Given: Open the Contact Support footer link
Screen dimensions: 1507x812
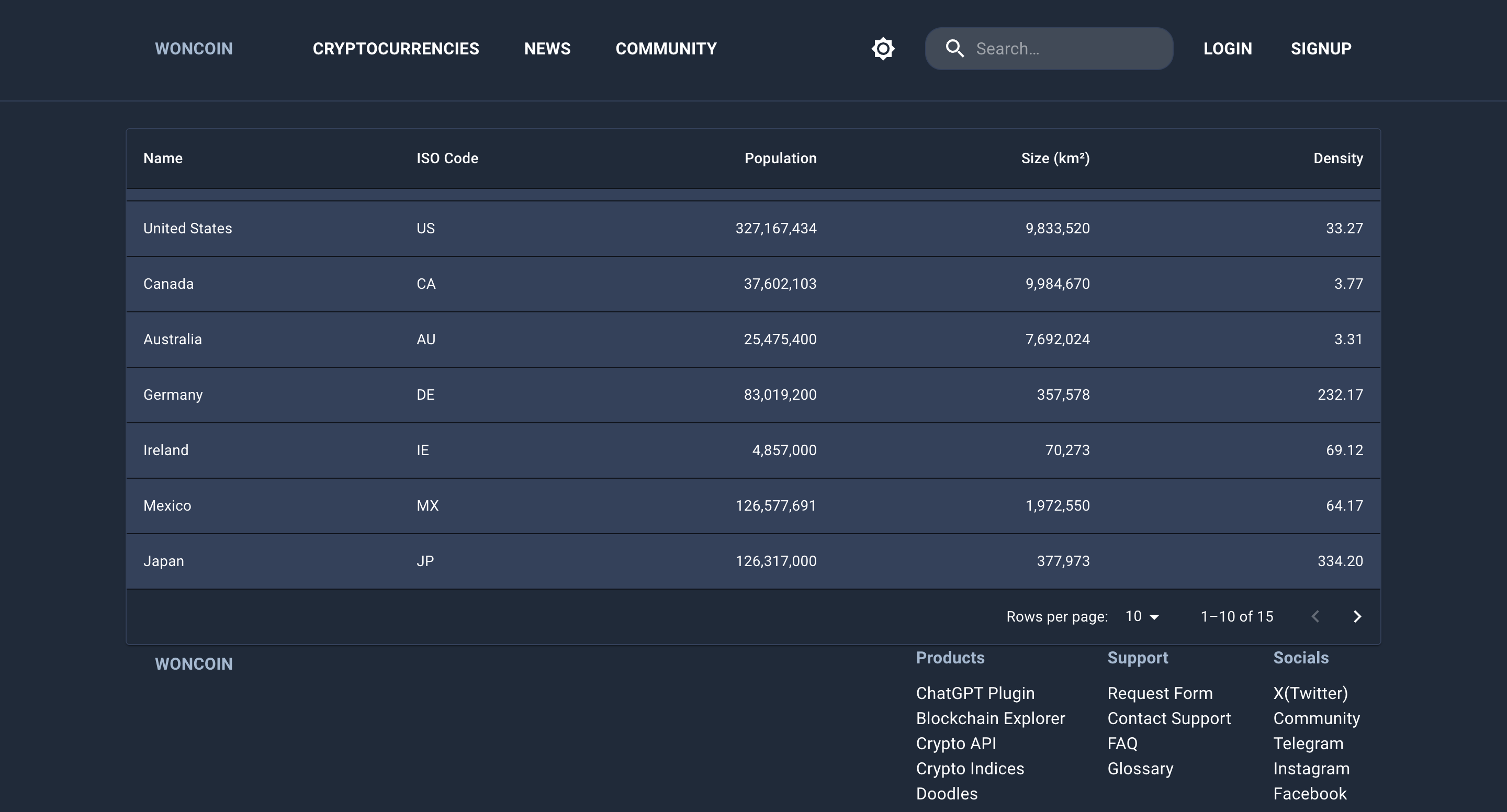Looking at the screenshot, I should [x=1168, y=718].
